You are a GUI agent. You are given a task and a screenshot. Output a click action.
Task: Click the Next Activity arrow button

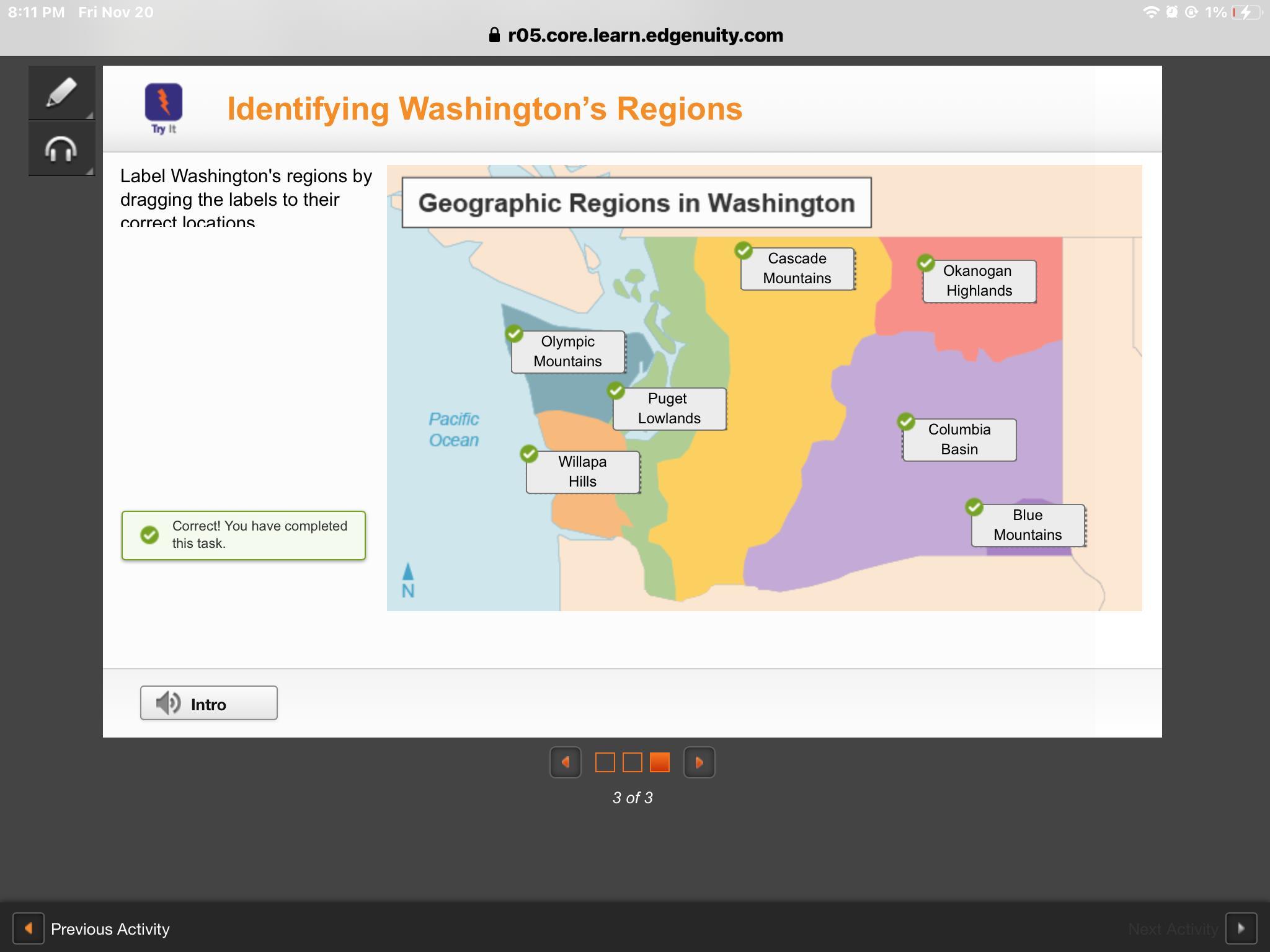click(1241, 928)
